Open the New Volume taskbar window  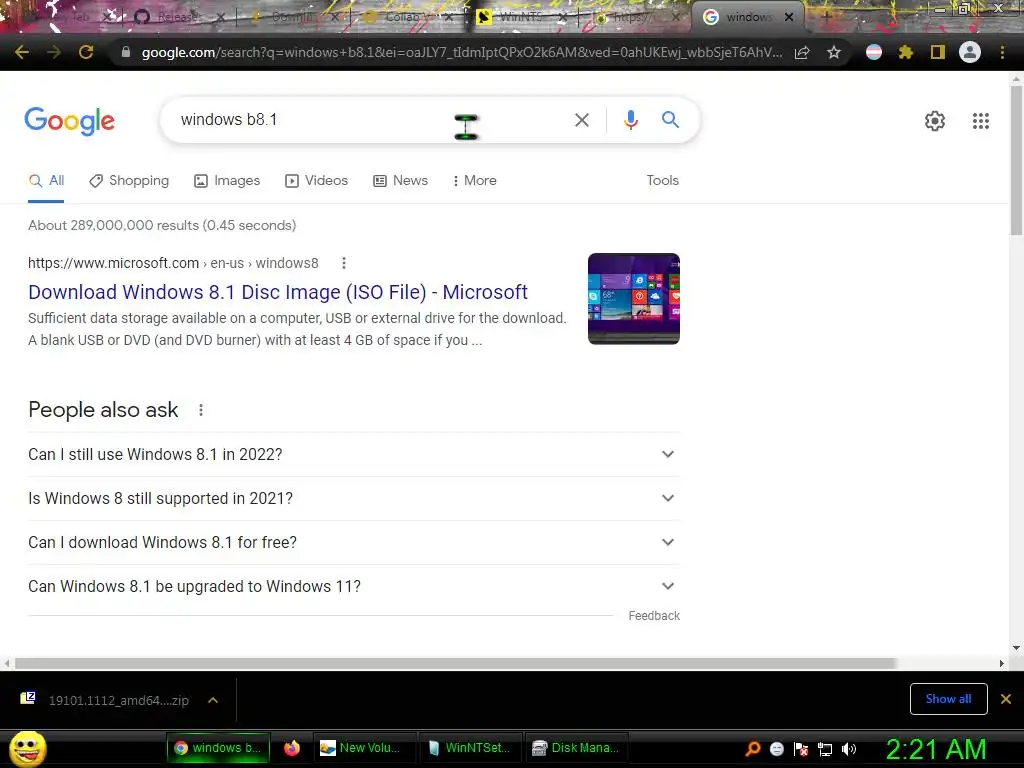[363, 748]
